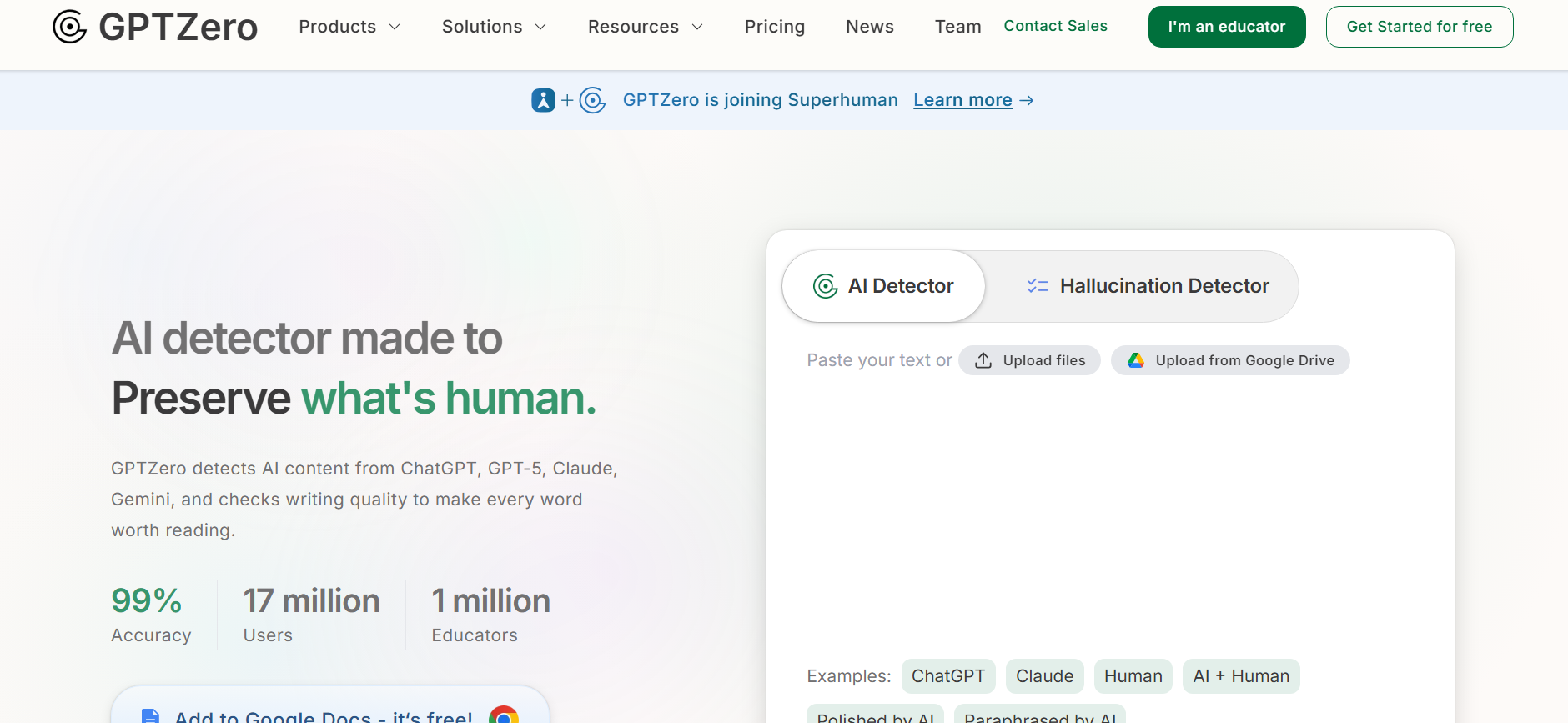The image size is (1568, 723).
Task: Load the AI + Human example
Action: [x=1241, y=676]
